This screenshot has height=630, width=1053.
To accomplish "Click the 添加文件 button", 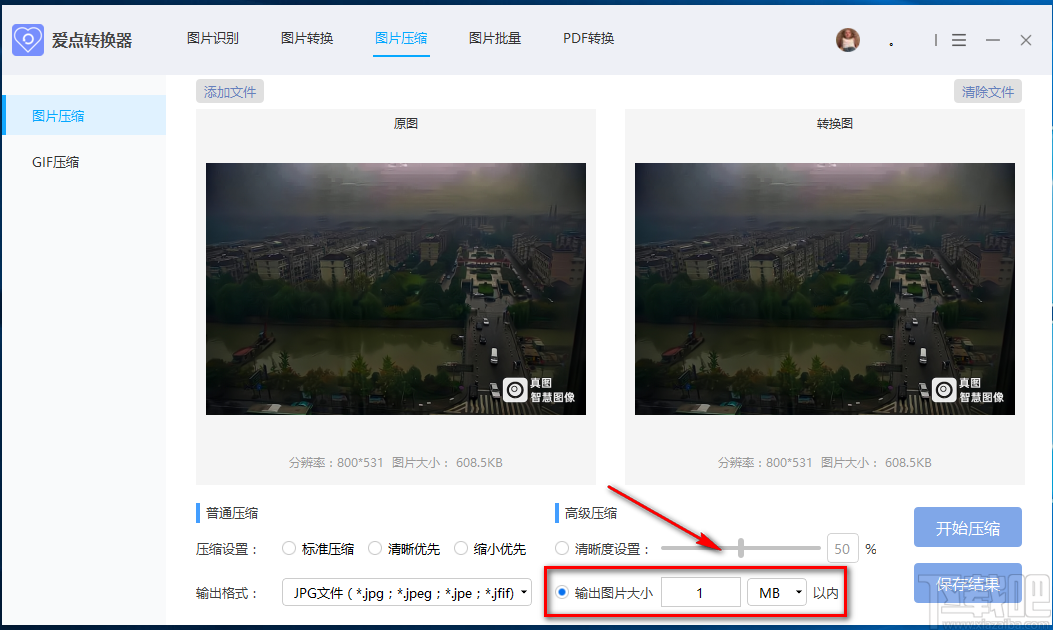I will coord(230,92).
